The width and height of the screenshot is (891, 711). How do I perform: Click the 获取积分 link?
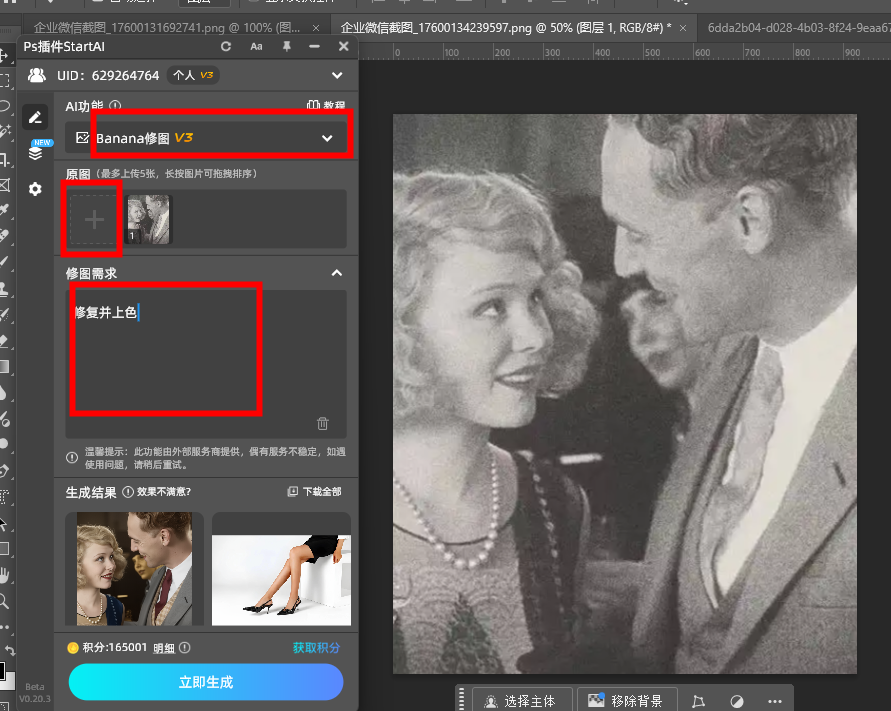(x=316, y=648)
